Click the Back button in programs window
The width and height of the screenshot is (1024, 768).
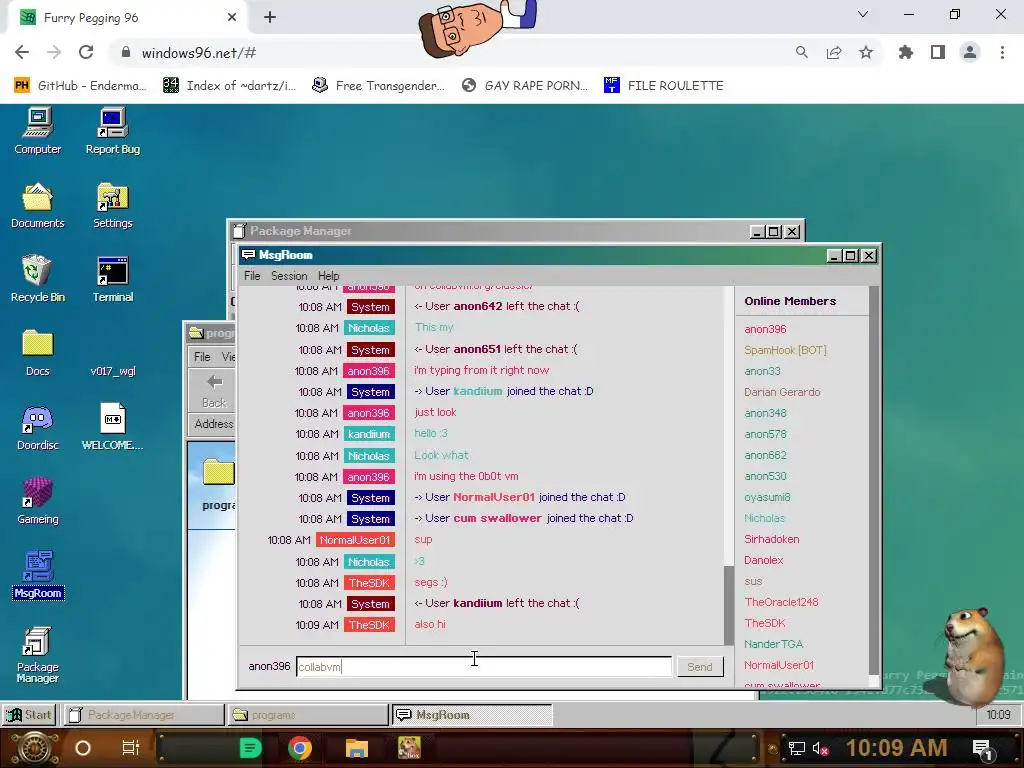point(214,391)
